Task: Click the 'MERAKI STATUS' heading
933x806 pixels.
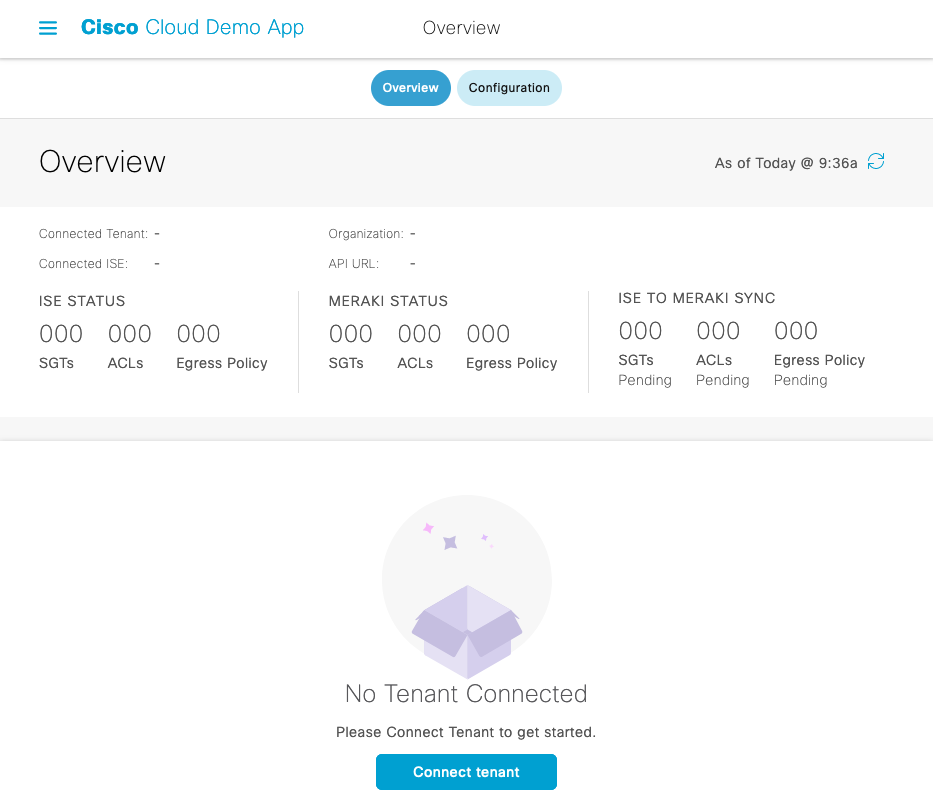Action: (388, 301)
